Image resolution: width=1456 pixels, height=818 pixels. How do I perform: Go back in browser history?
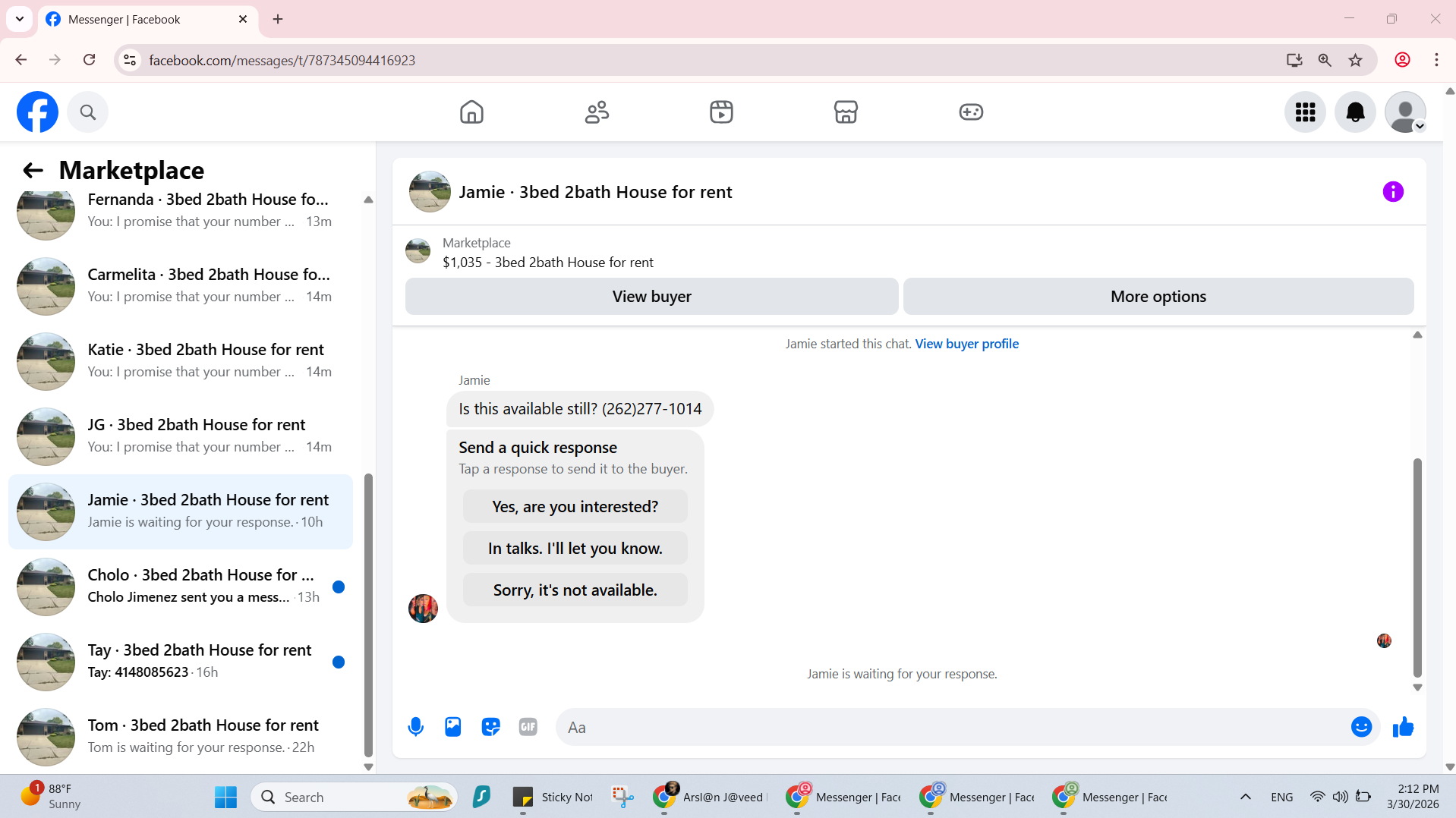point(20,60)
